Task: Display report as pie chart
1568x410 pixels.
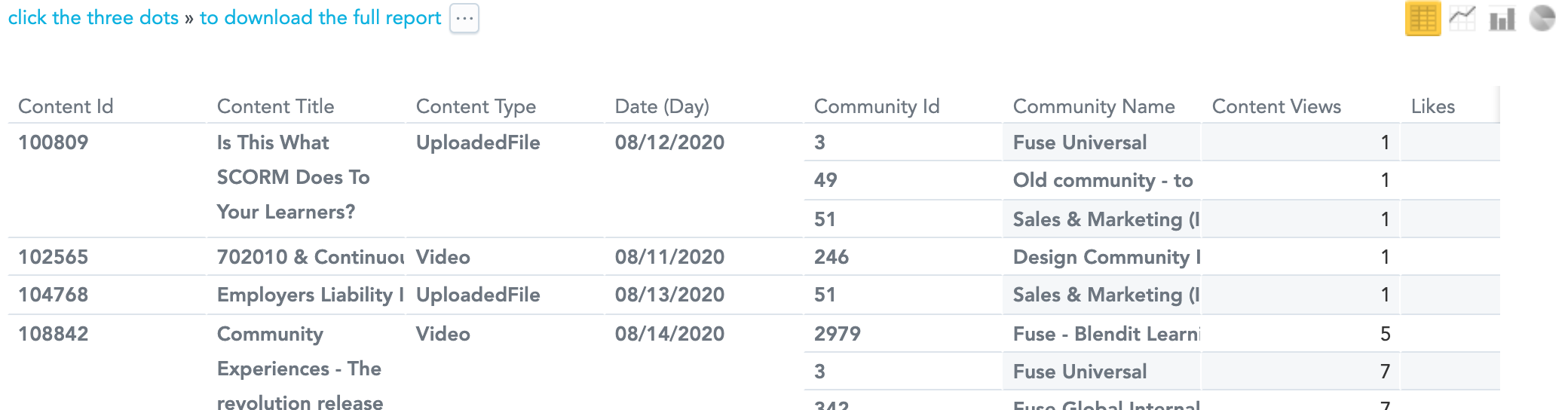Action: pos(1542,19)
